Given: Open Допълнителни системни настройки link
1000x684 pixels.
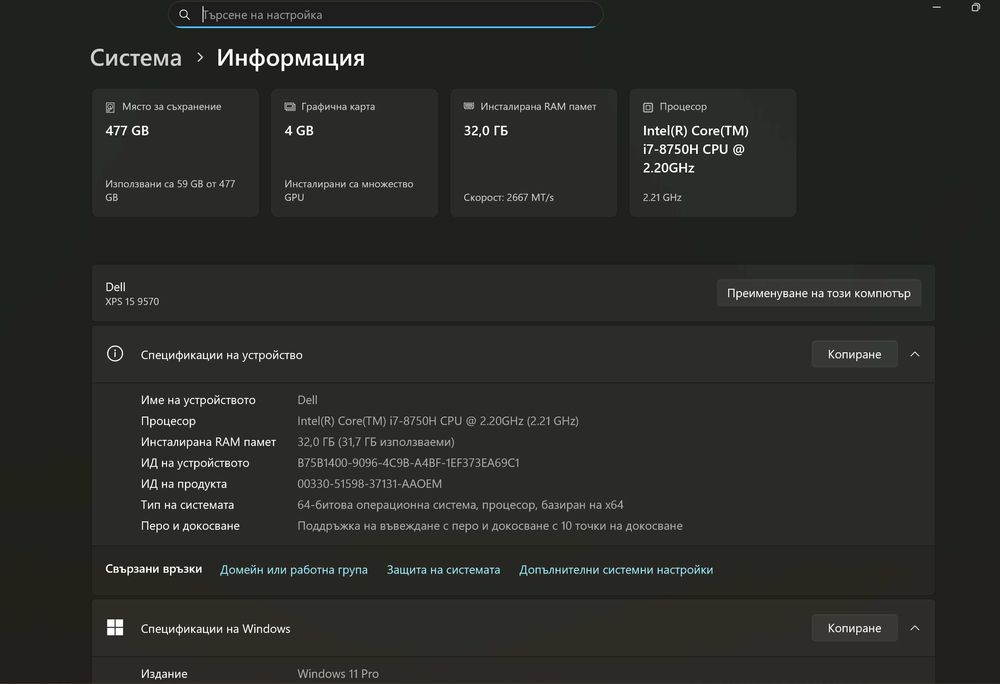Looking at the screenshot, I should point(616,569).
